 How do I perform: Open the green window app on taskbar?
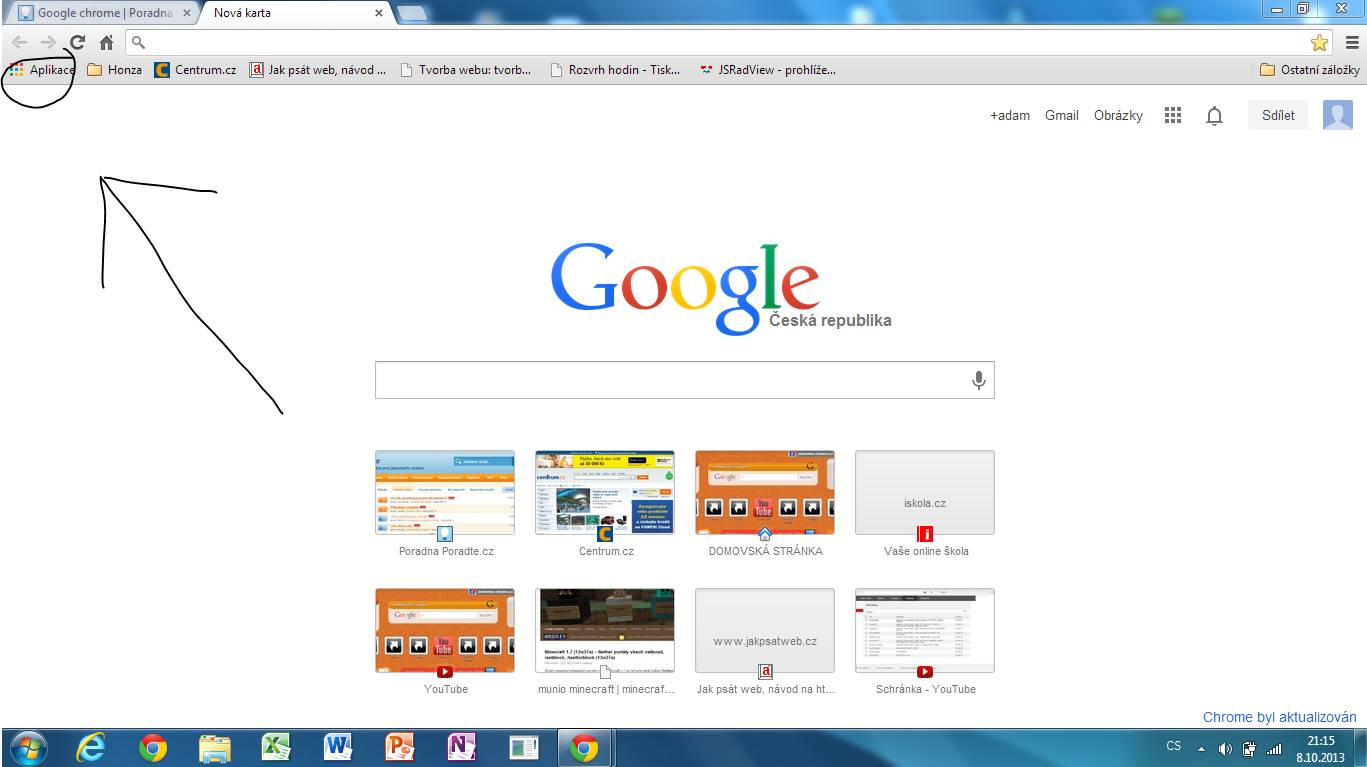[x=523, y=748]
